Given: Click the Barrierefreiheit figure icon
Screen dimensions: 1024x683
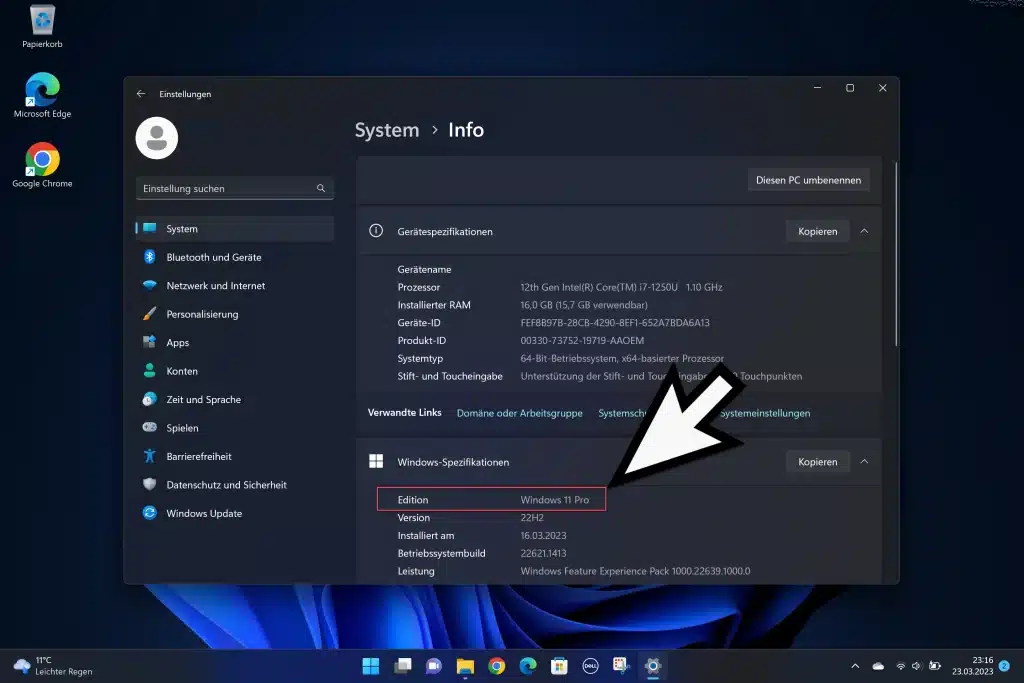Looking at the screenshot, I should (150, 456).
